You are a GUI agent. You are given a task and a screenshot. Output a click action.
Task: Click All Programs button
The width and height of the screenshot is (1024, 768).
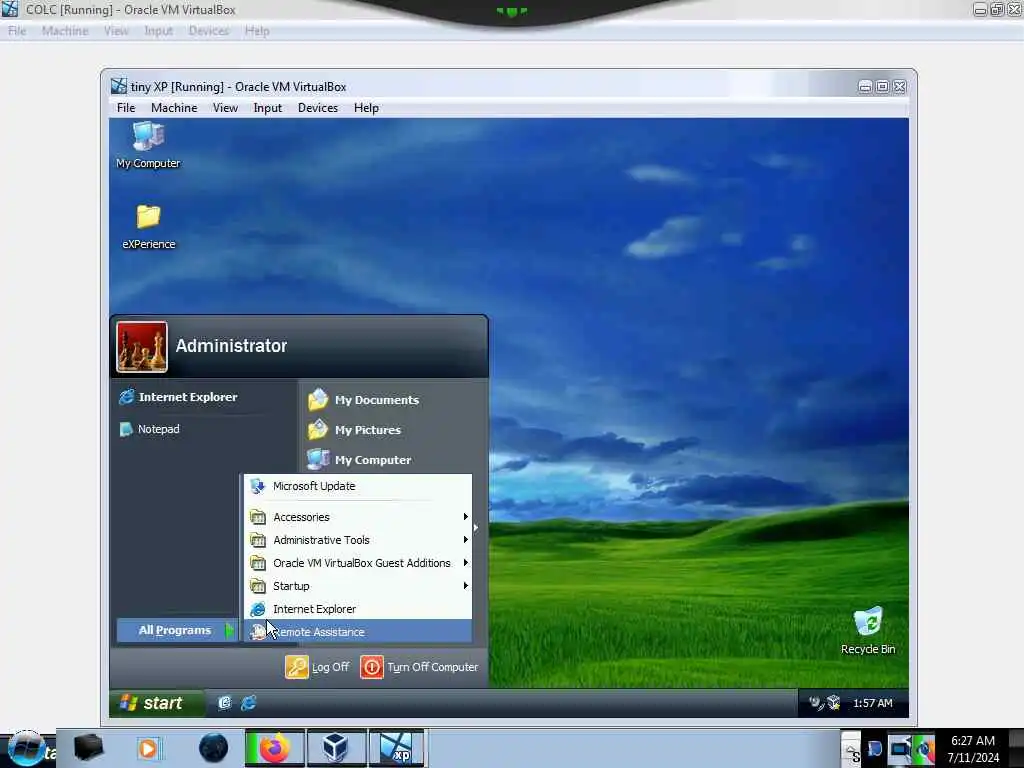click(177, 630)
